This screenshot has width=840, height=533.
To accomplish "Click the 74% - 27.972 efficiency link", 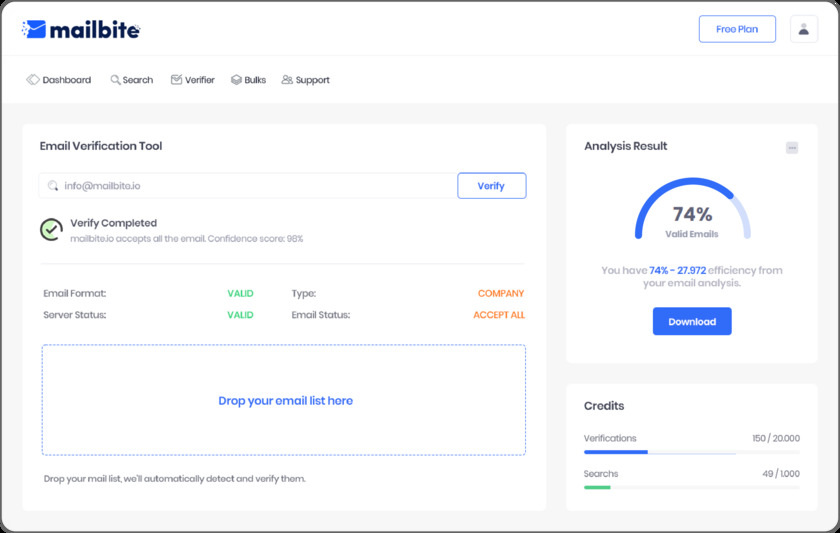I will [678, 271].
